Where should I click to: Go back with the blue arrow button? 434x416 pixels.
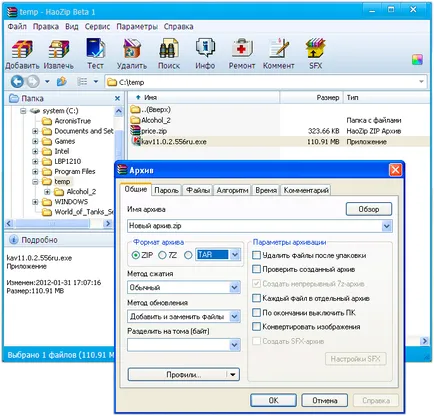17,81
